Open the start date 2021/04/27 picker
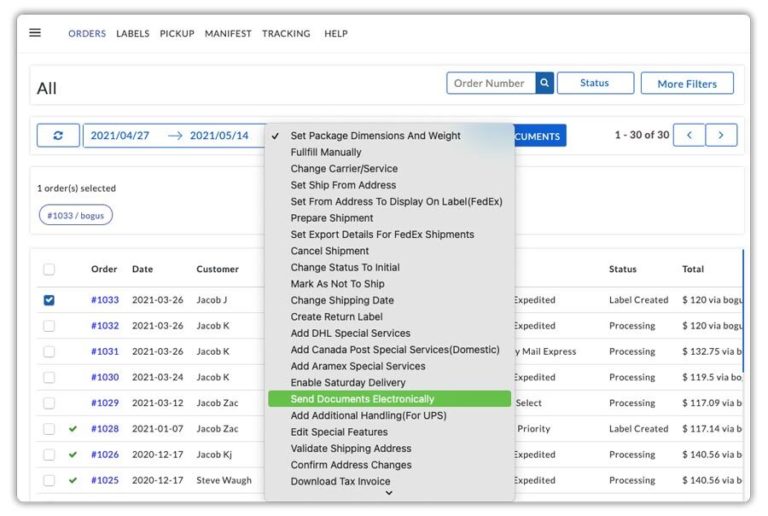Screen dimensions: 768x516 120,136
